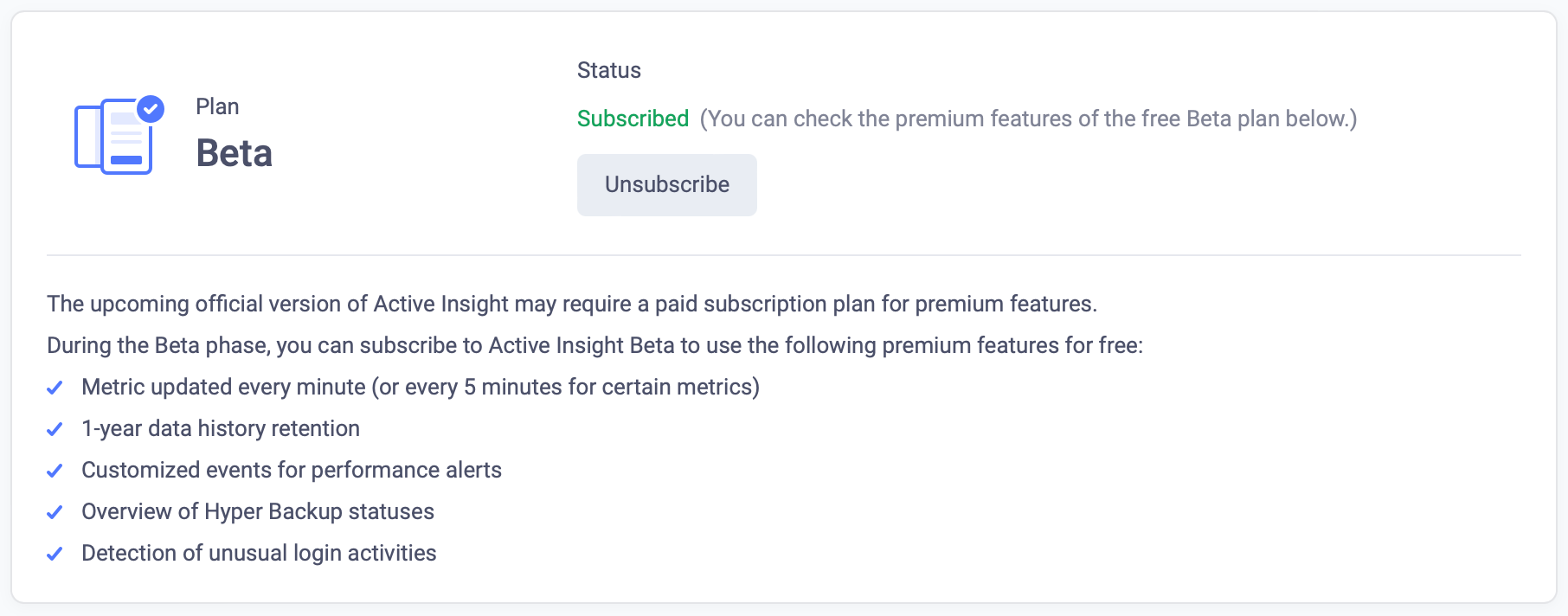This screenshot has height=616, width=1568.
Task: Select the premium features note in parentheses
Action: 1028,119
